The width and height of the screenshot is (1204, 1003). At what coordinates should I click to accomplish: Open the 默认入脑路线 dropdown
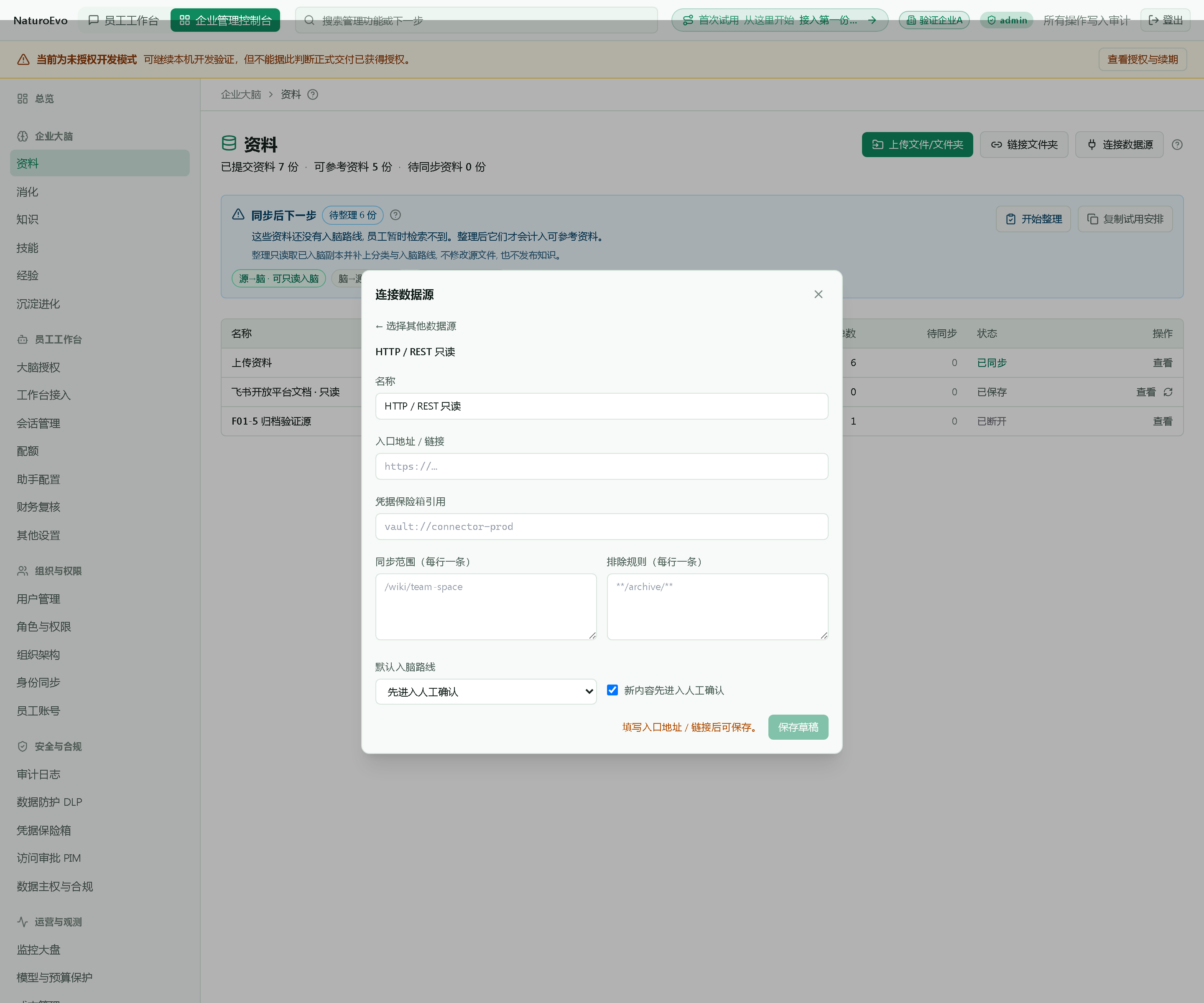click(x=486, y=692)
